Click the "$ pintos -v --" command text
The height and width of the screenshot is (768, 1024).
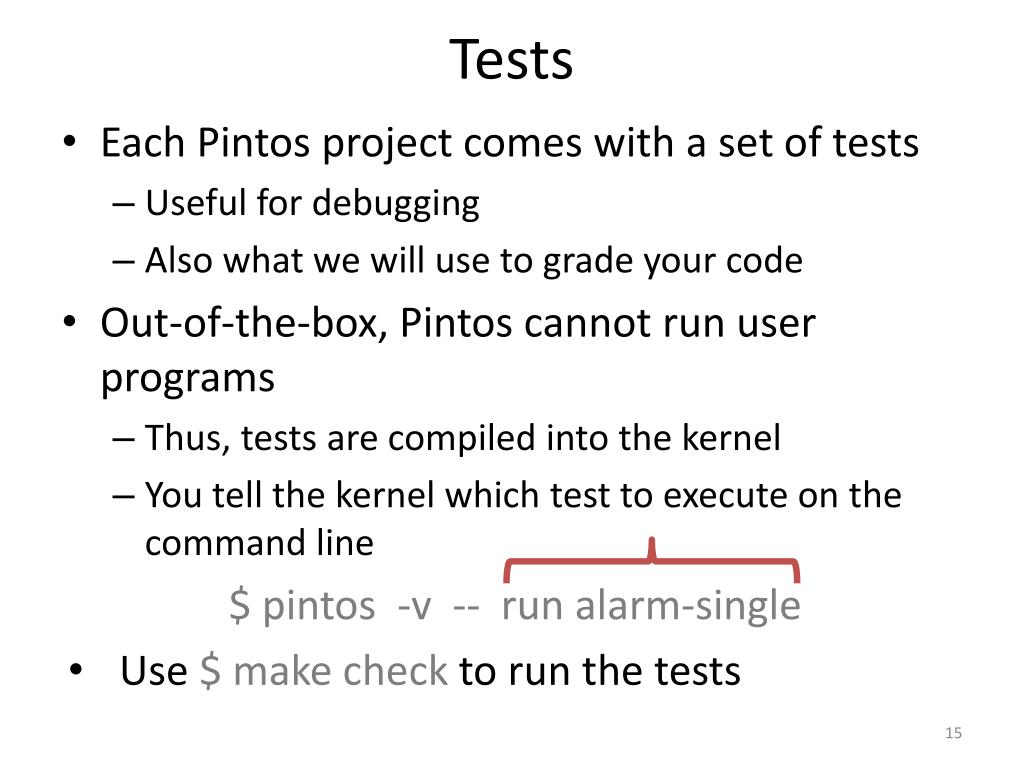pos(355,606)
